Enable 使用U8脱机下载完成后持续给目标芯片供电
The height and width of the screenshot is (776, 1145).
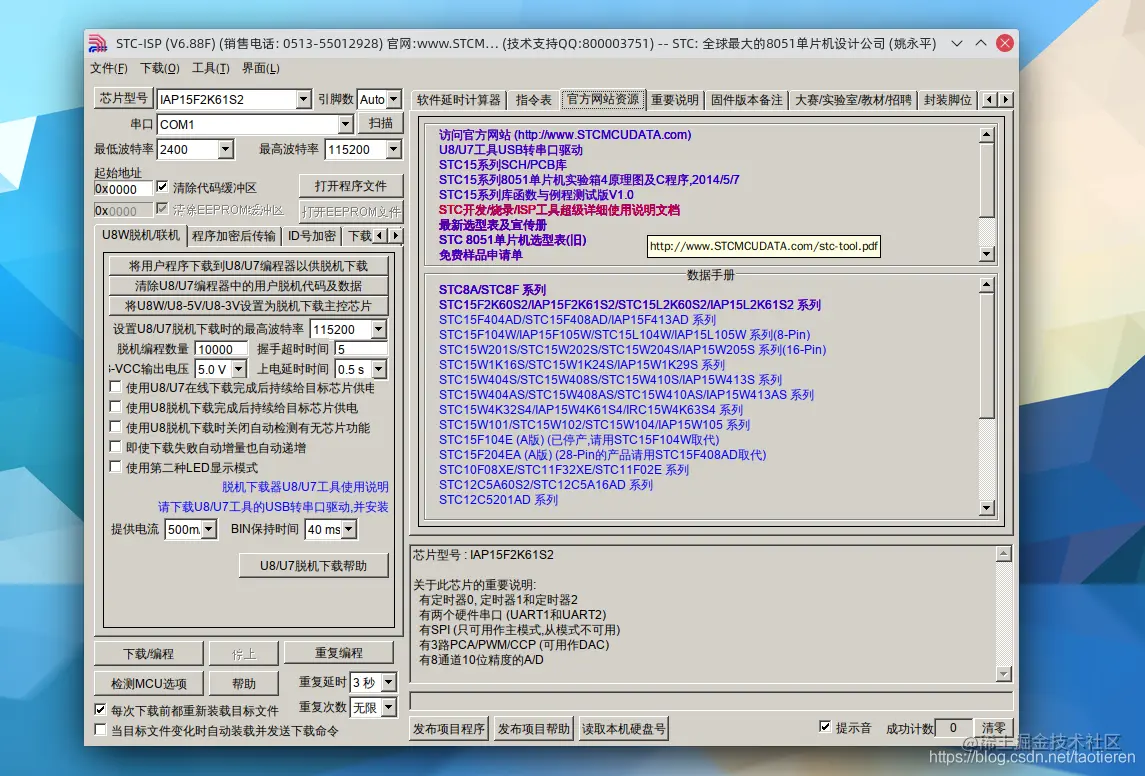click(x=115, y=407)
